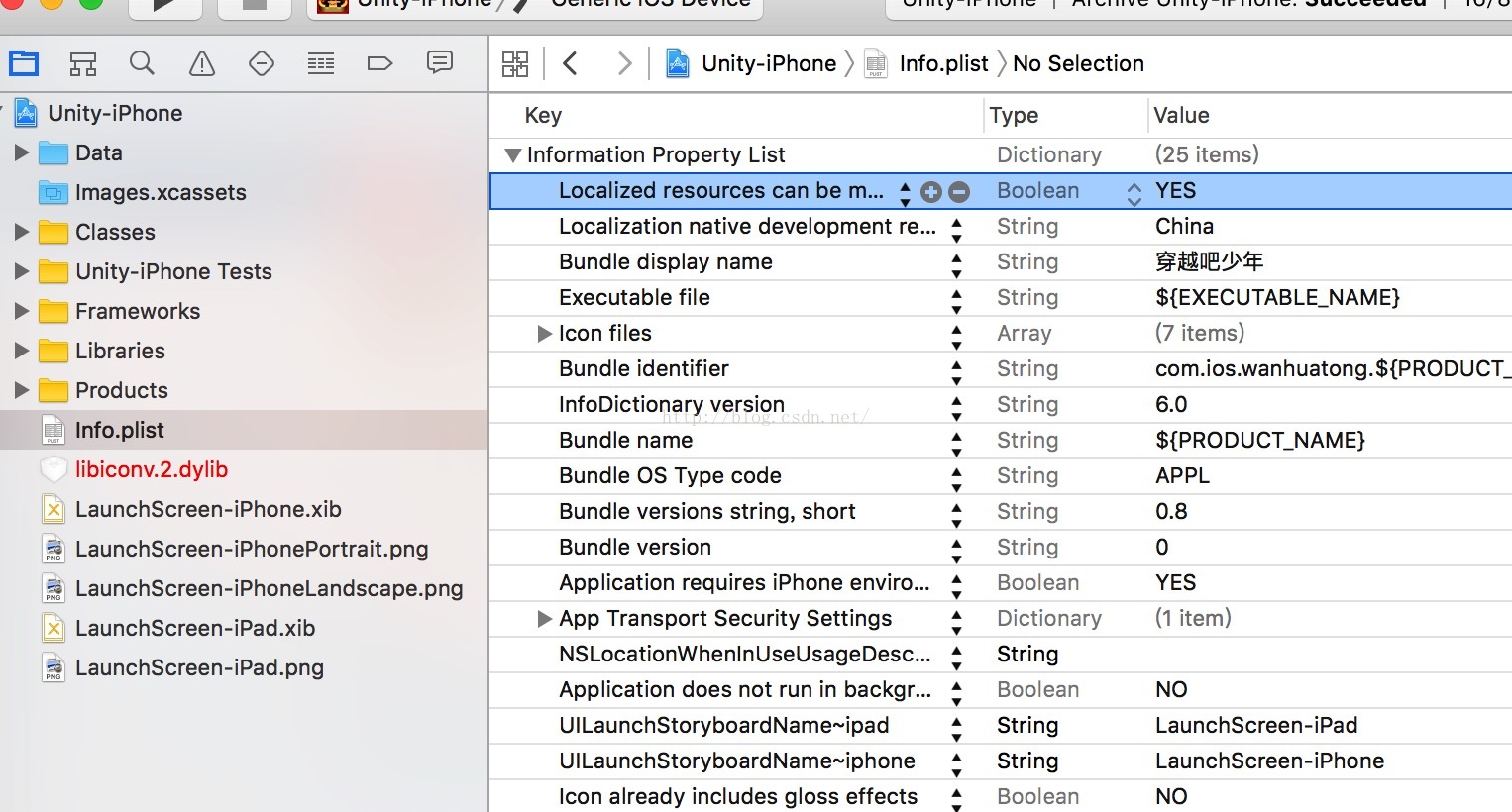Screen dimensions: 1512x812
Task: Click the add row plus button
Action: 930,191
